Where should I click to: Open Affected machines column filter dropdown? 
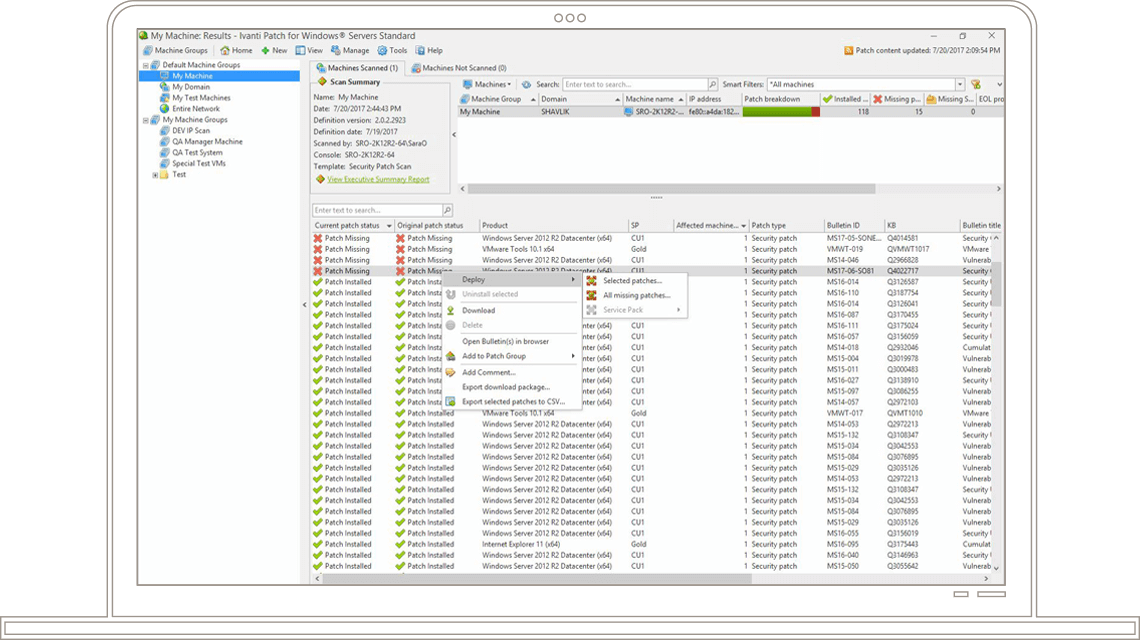[743, 226]
